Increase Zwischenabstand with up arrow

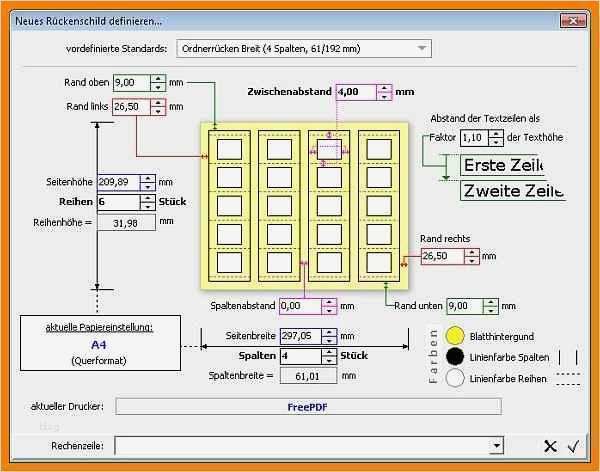(384, 88)
